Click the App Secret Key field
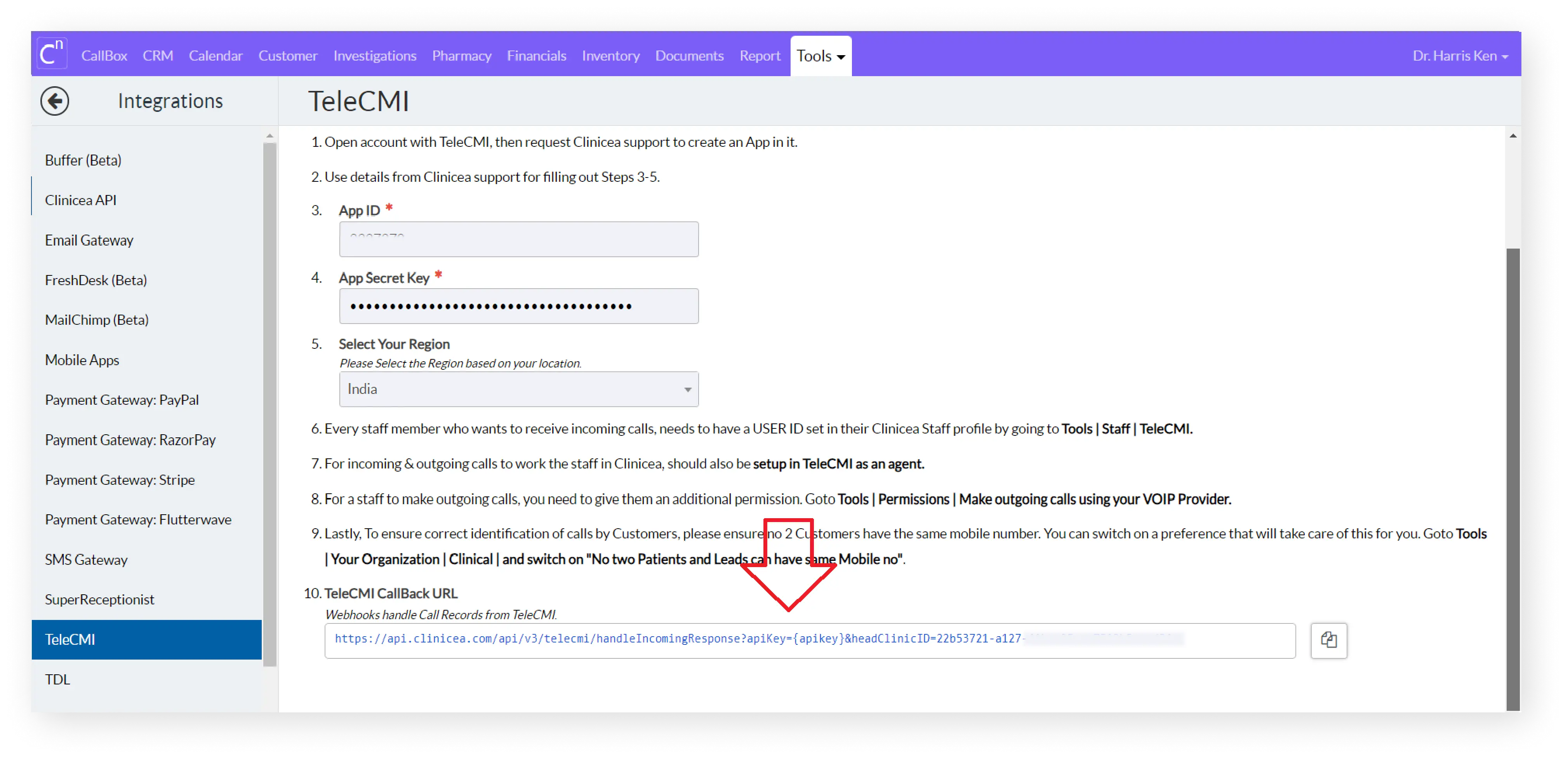 point(519,306)
